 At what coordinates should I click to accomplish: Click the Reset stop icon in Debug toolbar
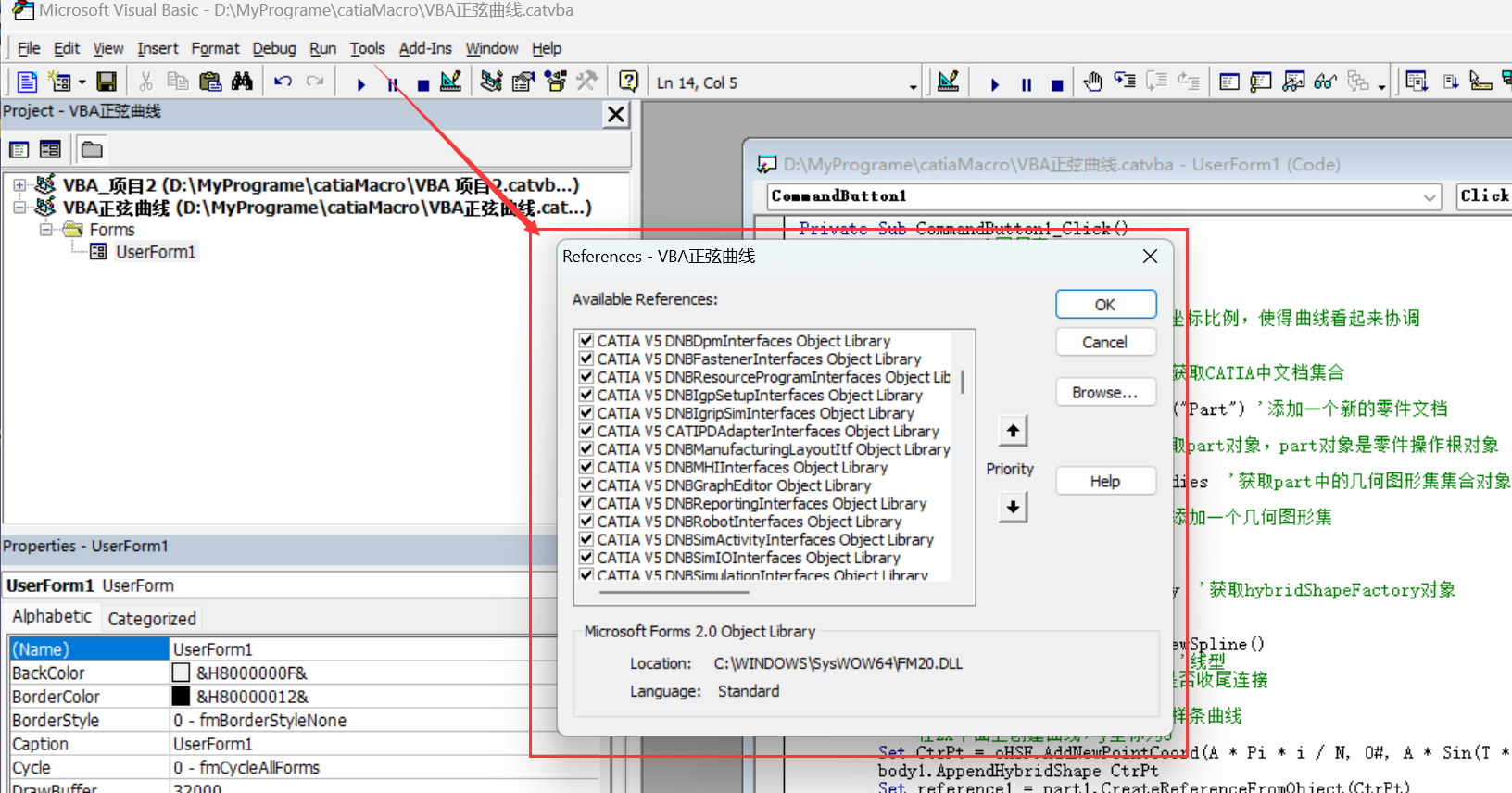(x=1057, y=84)
